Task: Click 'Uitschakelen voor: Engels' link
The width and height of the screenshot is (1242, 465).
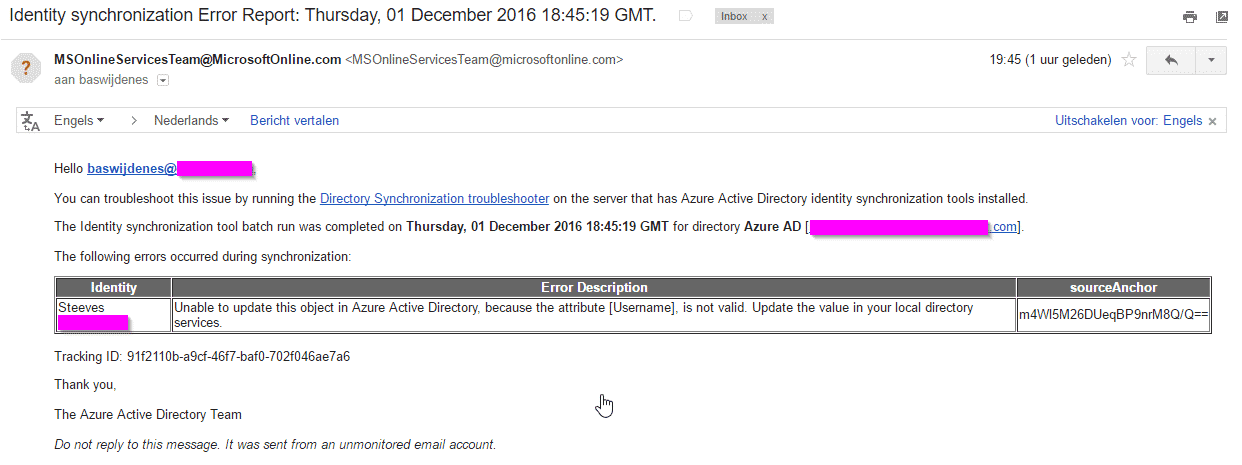Action: (x=1128, y=121)
